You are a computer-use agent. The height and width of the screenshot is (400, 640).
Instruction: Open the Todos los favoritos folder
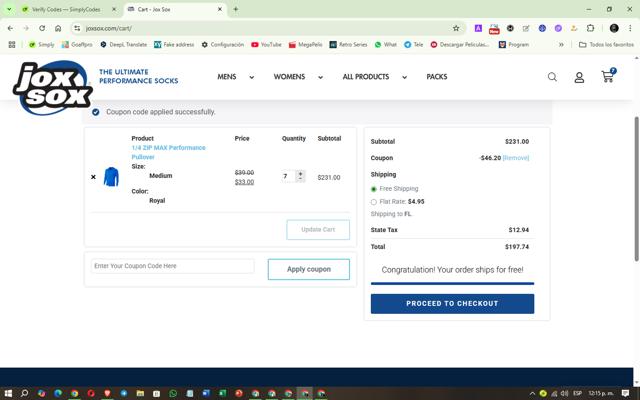[x=606, y=44]
